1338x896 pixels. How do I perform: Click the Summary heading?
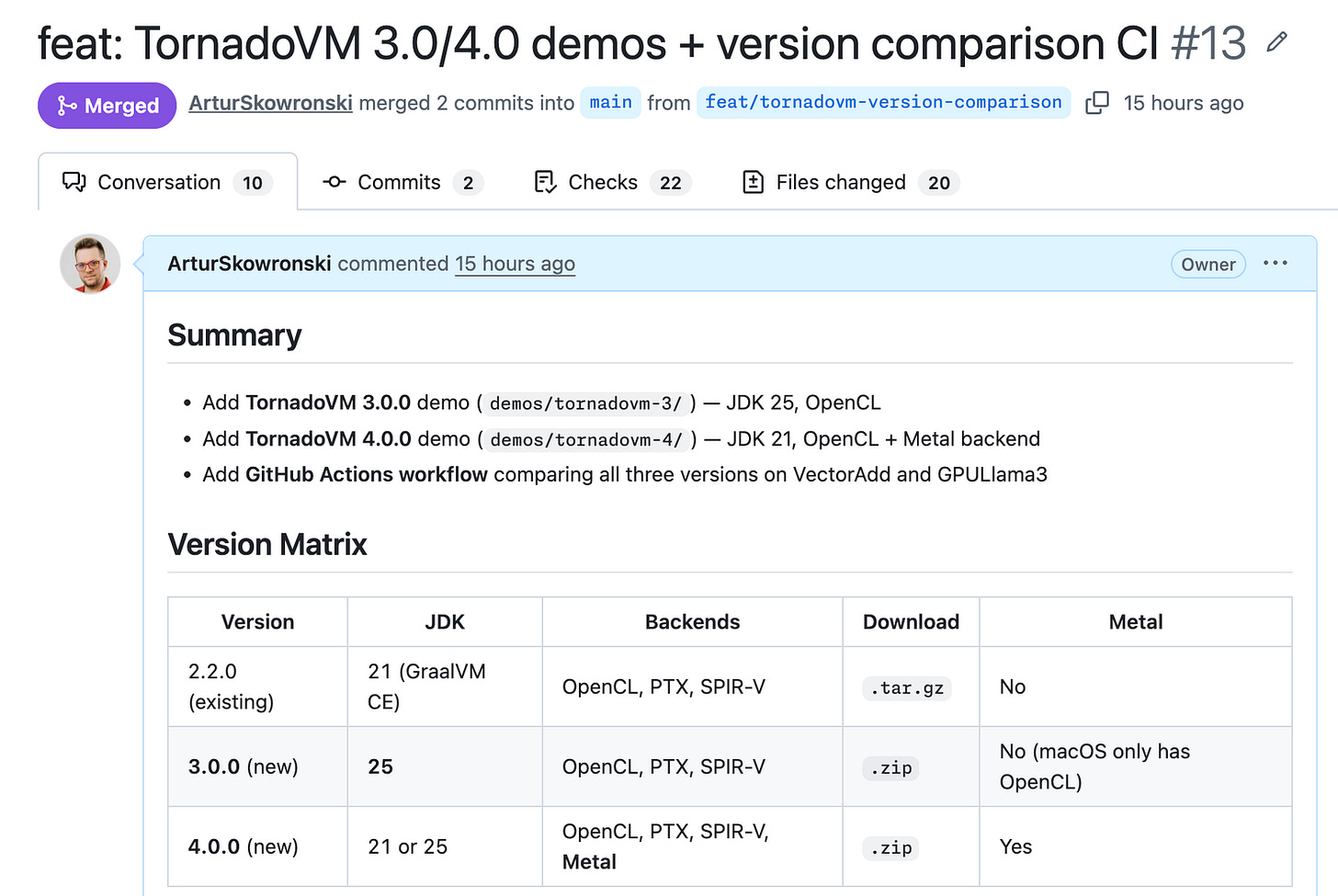[234, 335]
